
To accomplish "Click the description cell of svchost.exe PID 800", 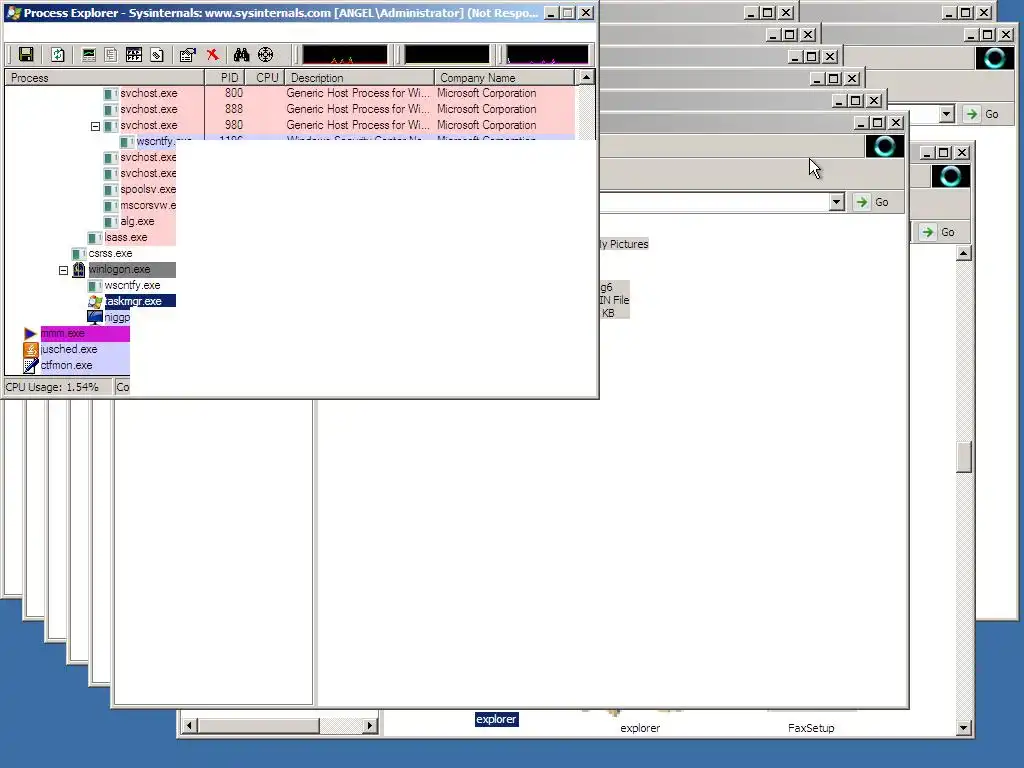I will click(x=358, y=93).
